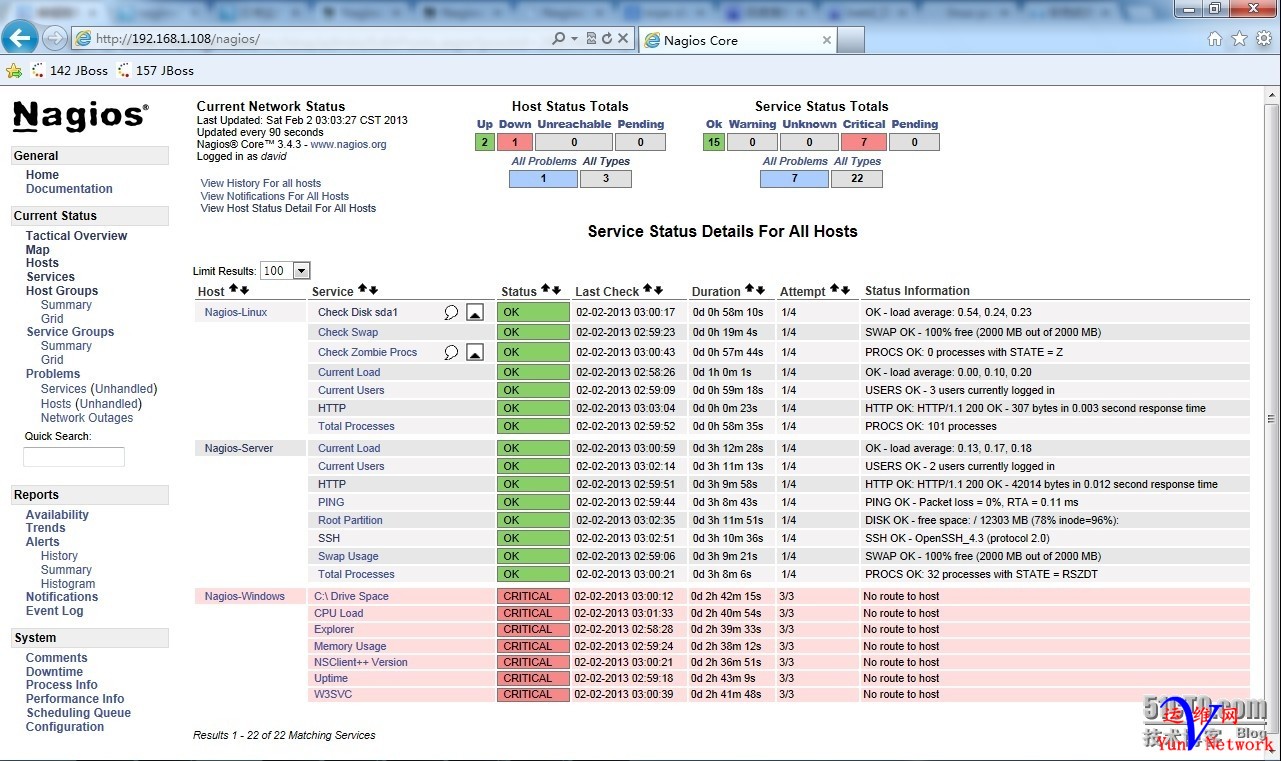Sort Last Check column descending arrow
This screenshot has width=1281, height=761.
(658, 290)
